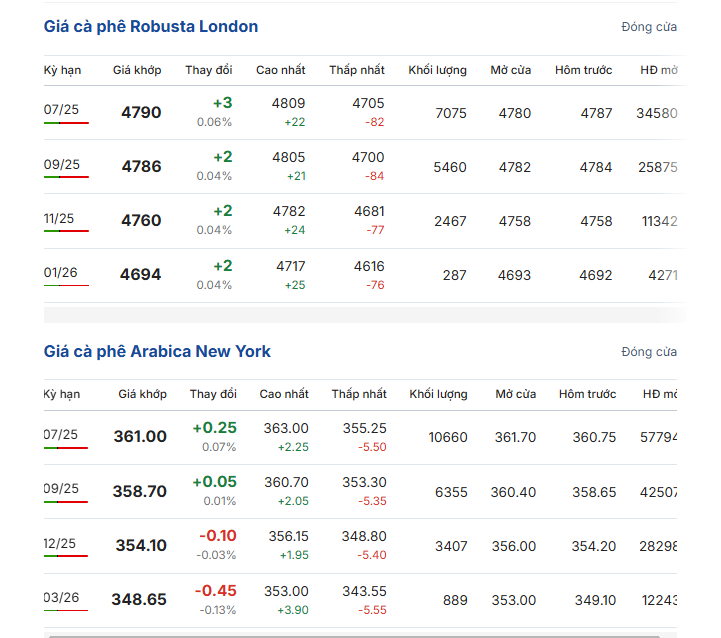Click the matched price 358.70

(x=140, y=491)
